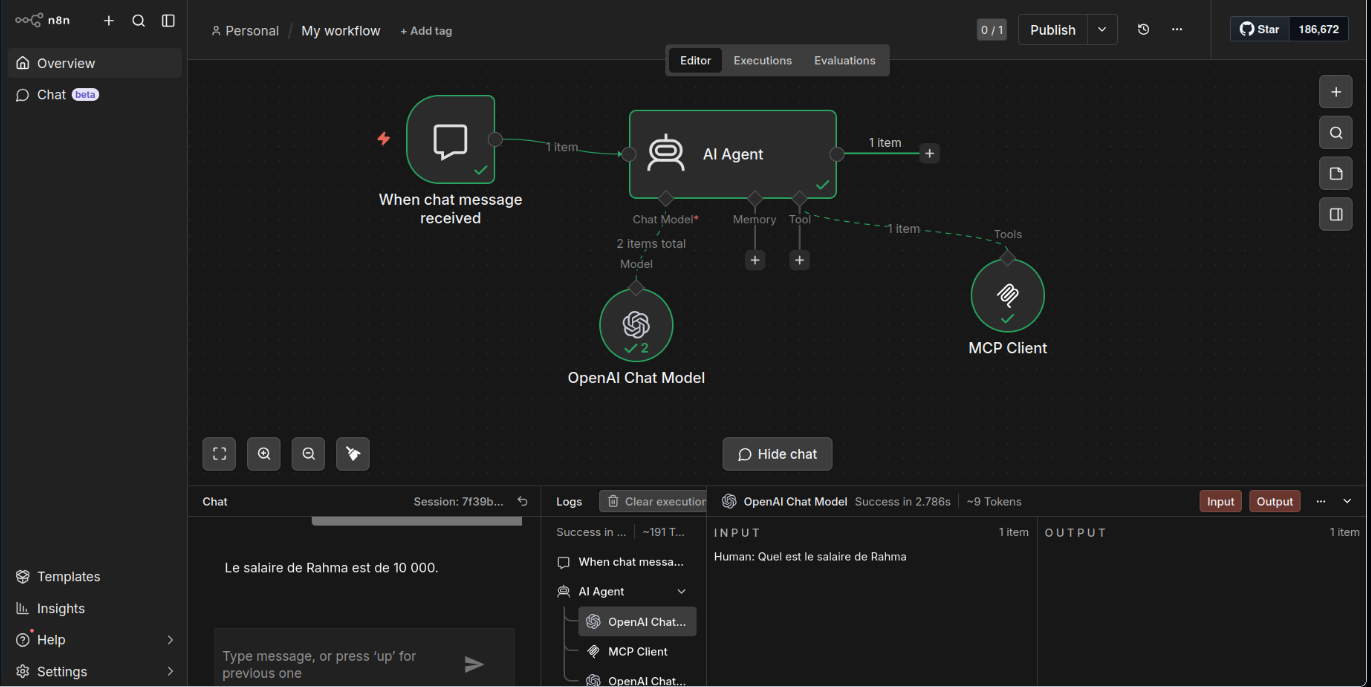Select MCP Client log entry
This screenshot has height=687, width=1371.
tap(637, 652)
